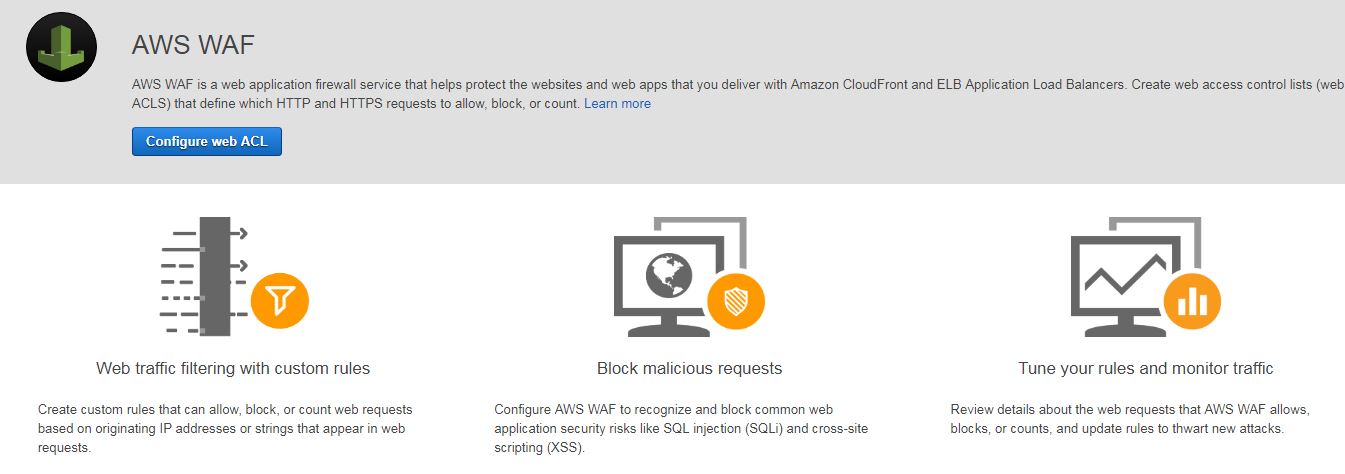Click the orange shield badge icon
This screenshot has height=474, width=1345.
(736, 299)
